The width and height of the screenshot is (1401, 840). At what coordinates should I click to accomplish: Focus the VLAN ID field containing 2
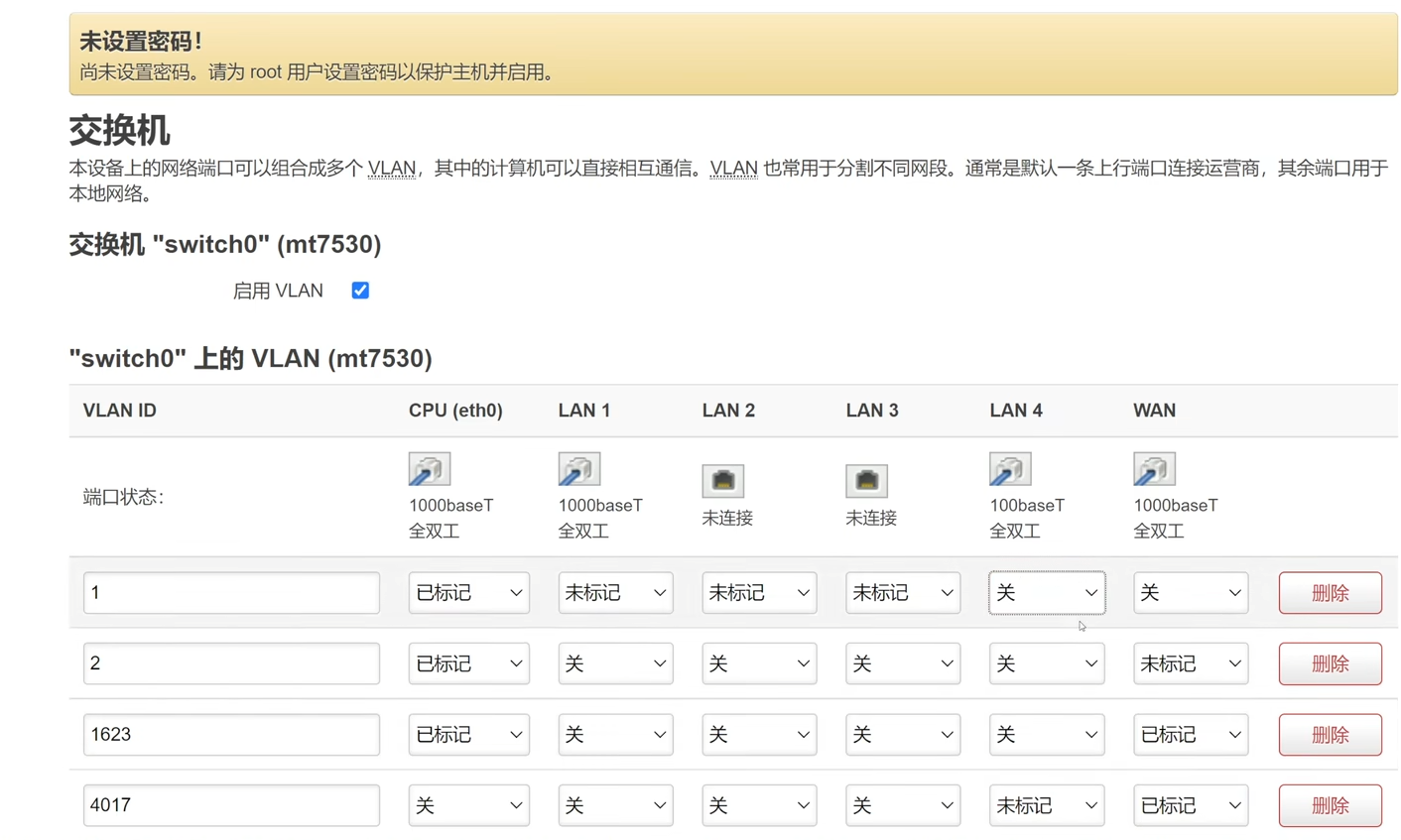pyautogui.click(x=231, y=663)
